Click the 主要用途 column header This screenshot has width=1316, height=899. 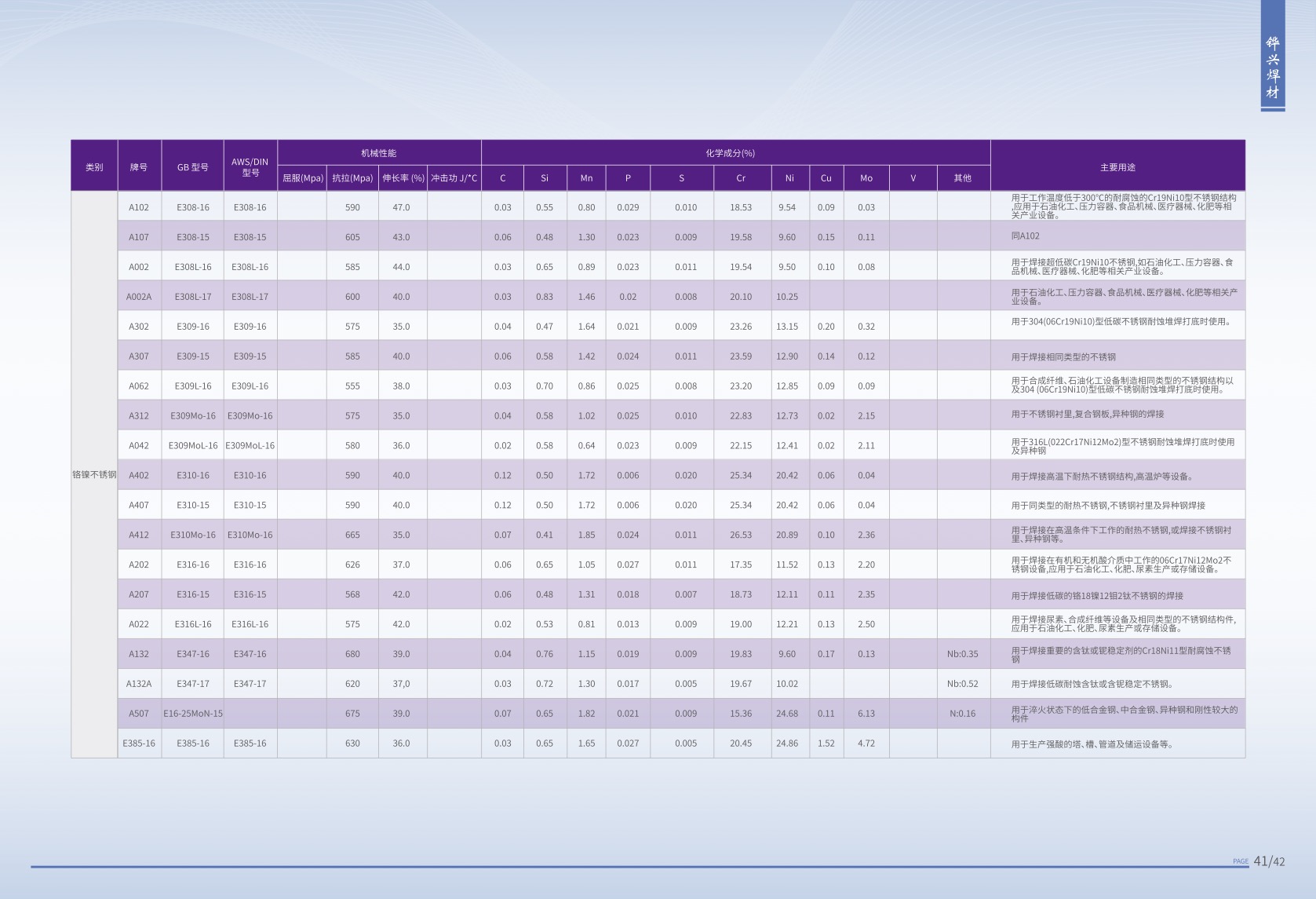(x=1117, y=166)
